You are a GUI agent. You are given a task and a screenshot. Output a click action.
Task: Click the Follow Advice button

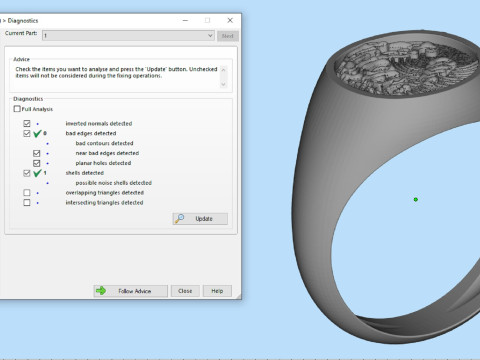click(x=130, y=291)
